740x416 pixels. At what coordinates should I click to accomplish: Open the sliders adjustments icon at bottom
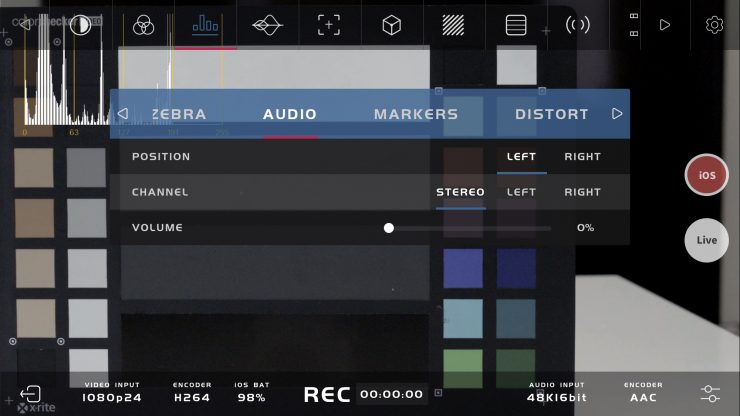(x=710, y=393)
